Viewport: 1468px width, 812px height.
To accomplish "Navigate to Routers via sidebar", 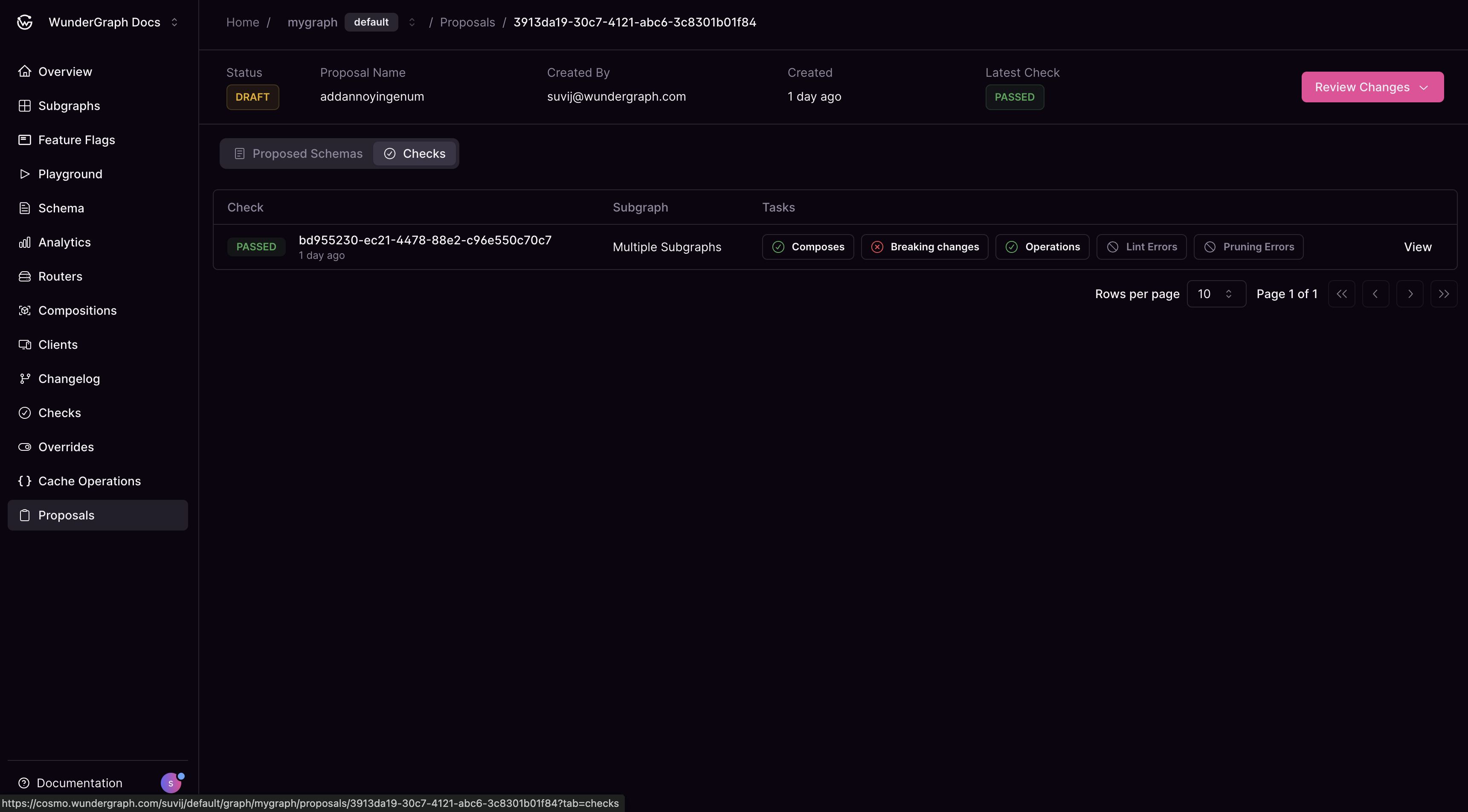I will click(60, 276).
